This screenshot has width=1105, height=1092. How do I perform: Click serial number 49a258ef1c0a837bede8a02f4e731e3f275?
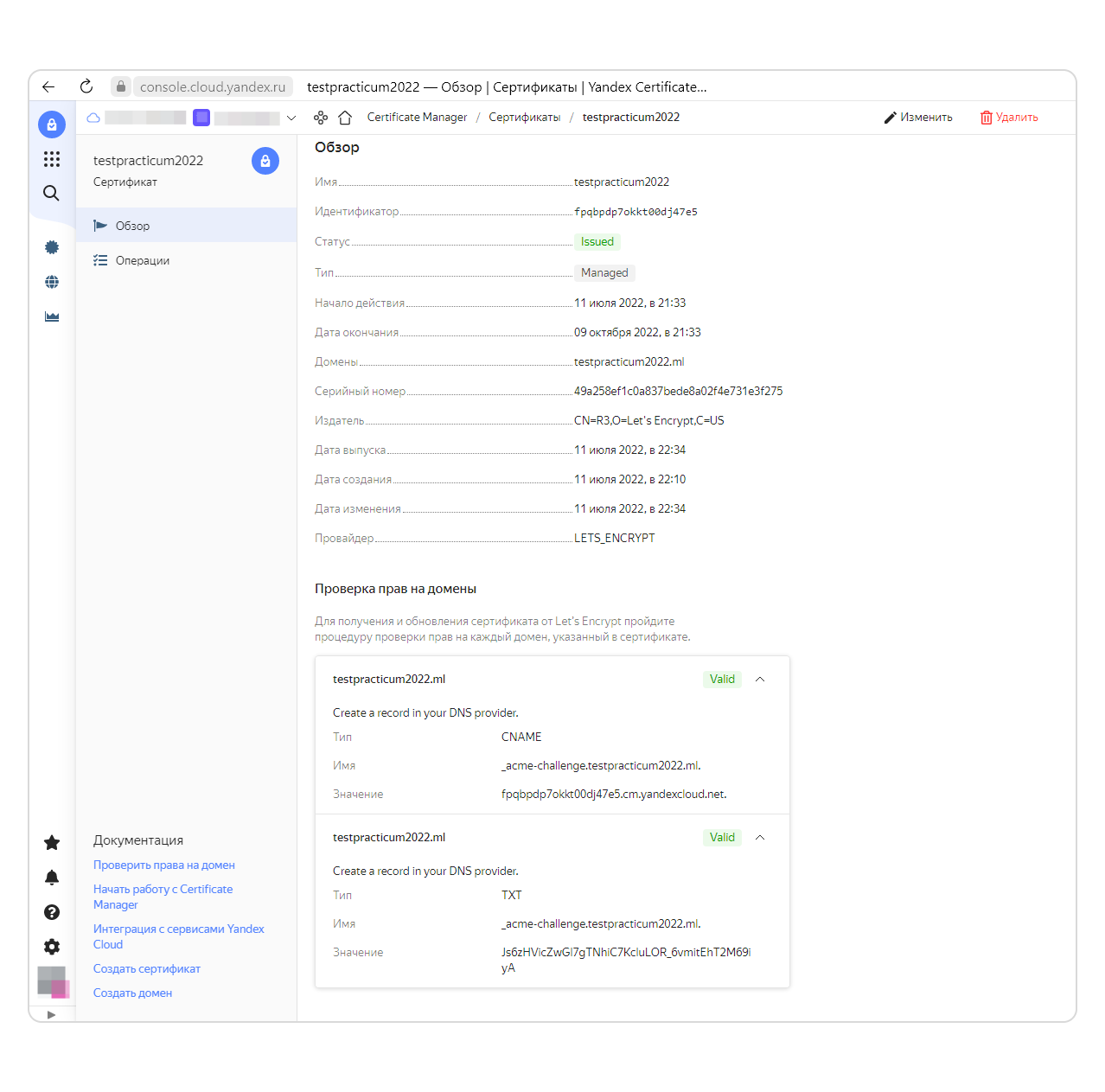click(x=679, y=392)
